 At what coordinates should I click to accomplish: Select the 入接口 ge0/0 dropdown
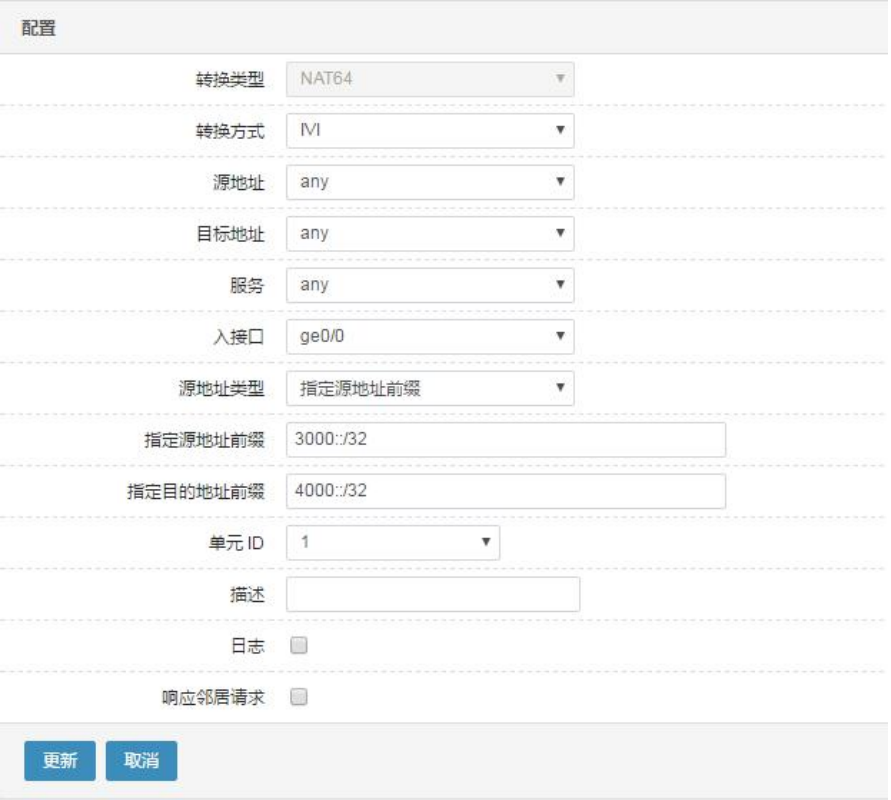point(430,337)
